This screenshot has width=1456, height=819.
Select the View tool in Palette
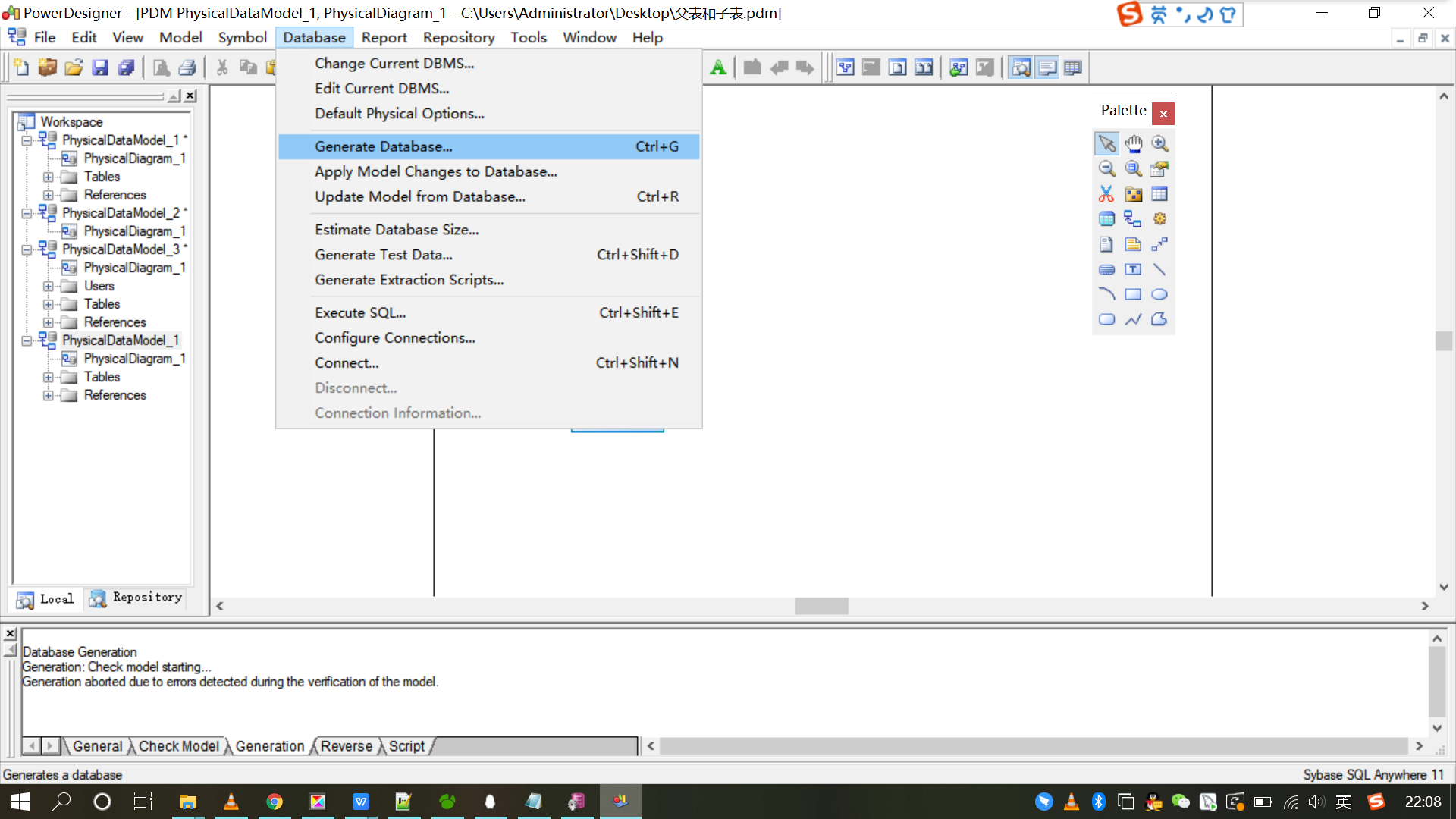(1106, 219)
